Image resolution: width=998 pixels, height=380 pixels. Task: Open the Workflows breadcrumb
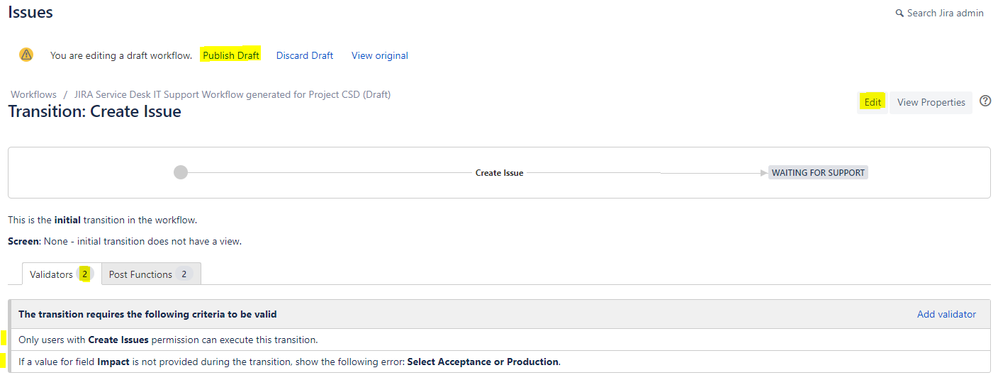tap(34, 94)
